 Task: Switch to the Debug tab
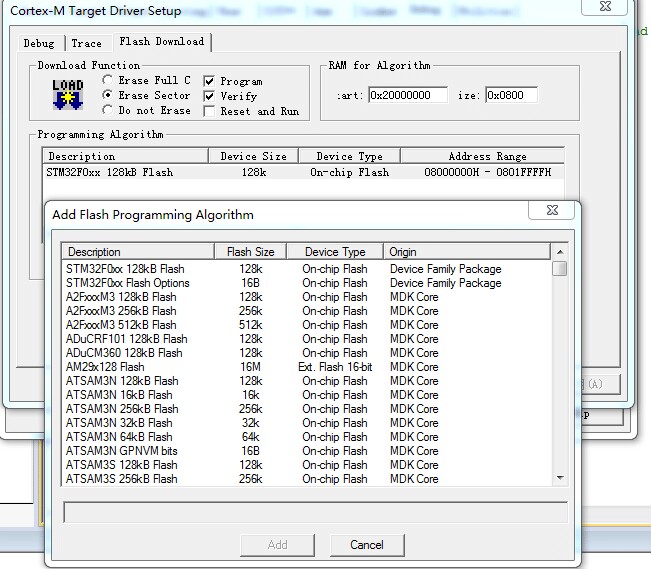pyautogui.click(x=40, y=43)
